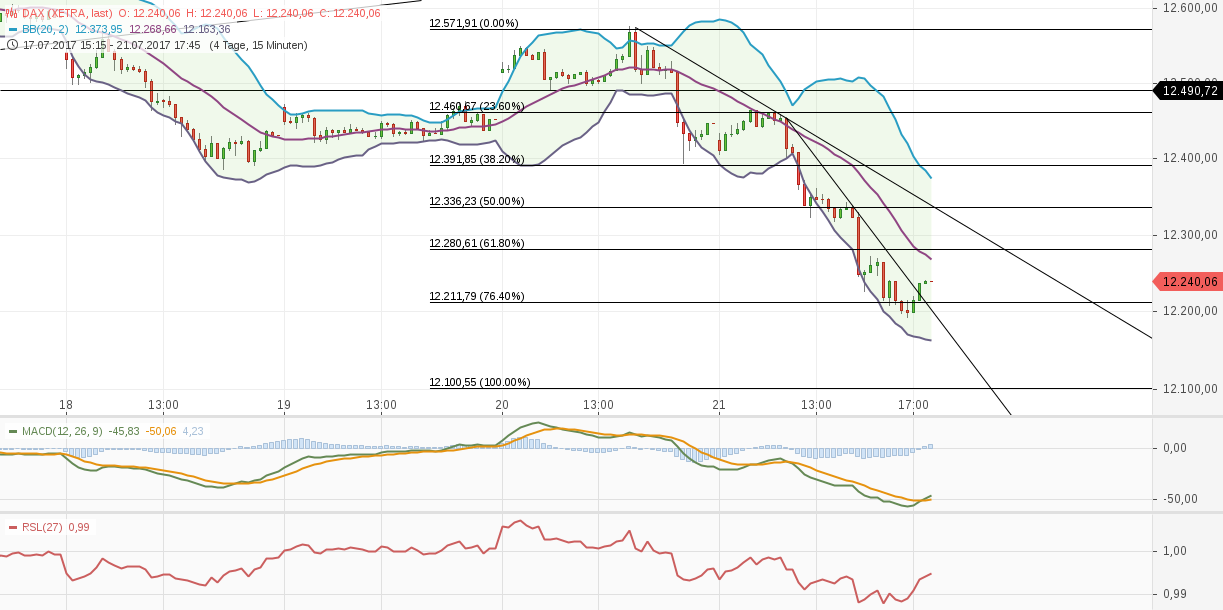
Task: Click the green instrument icon in top-left corner
Action: 3,15
